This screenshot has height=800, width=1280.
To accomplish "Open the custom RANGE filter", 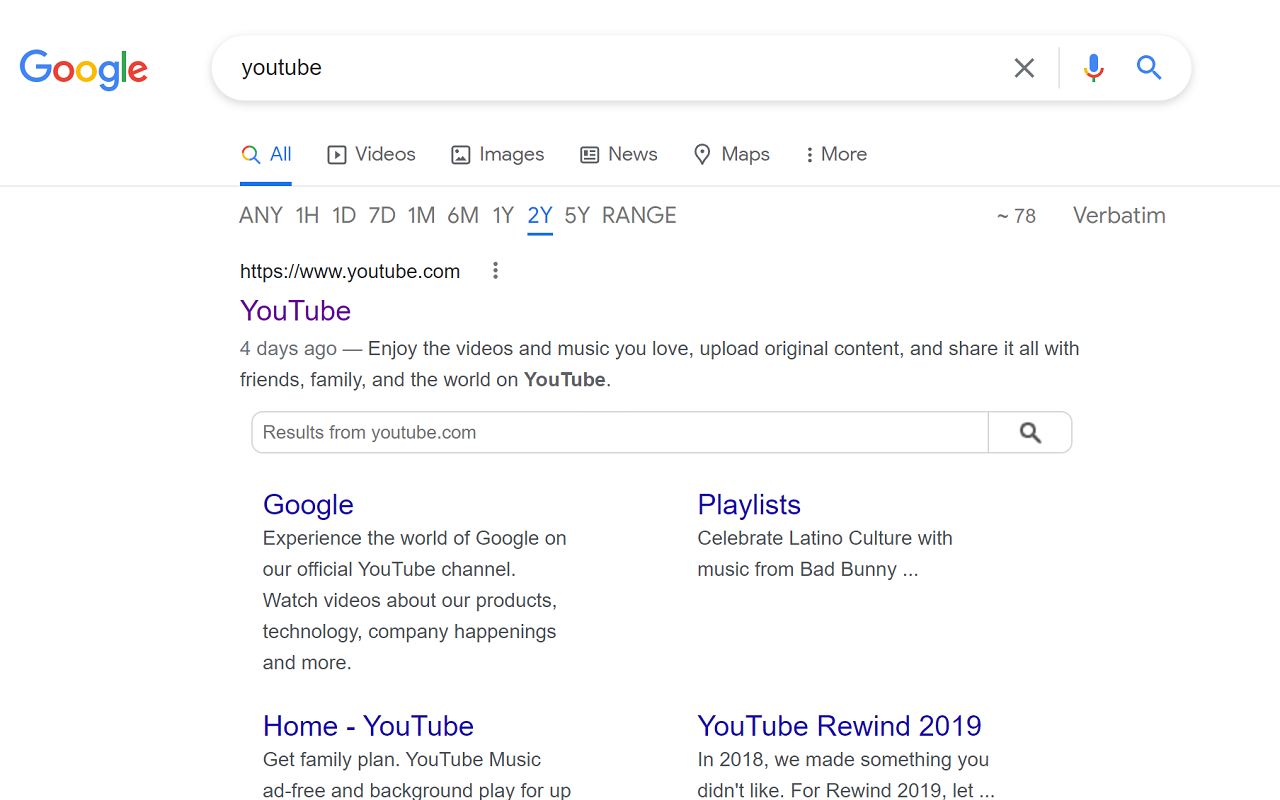I will [x=639, y=215].
